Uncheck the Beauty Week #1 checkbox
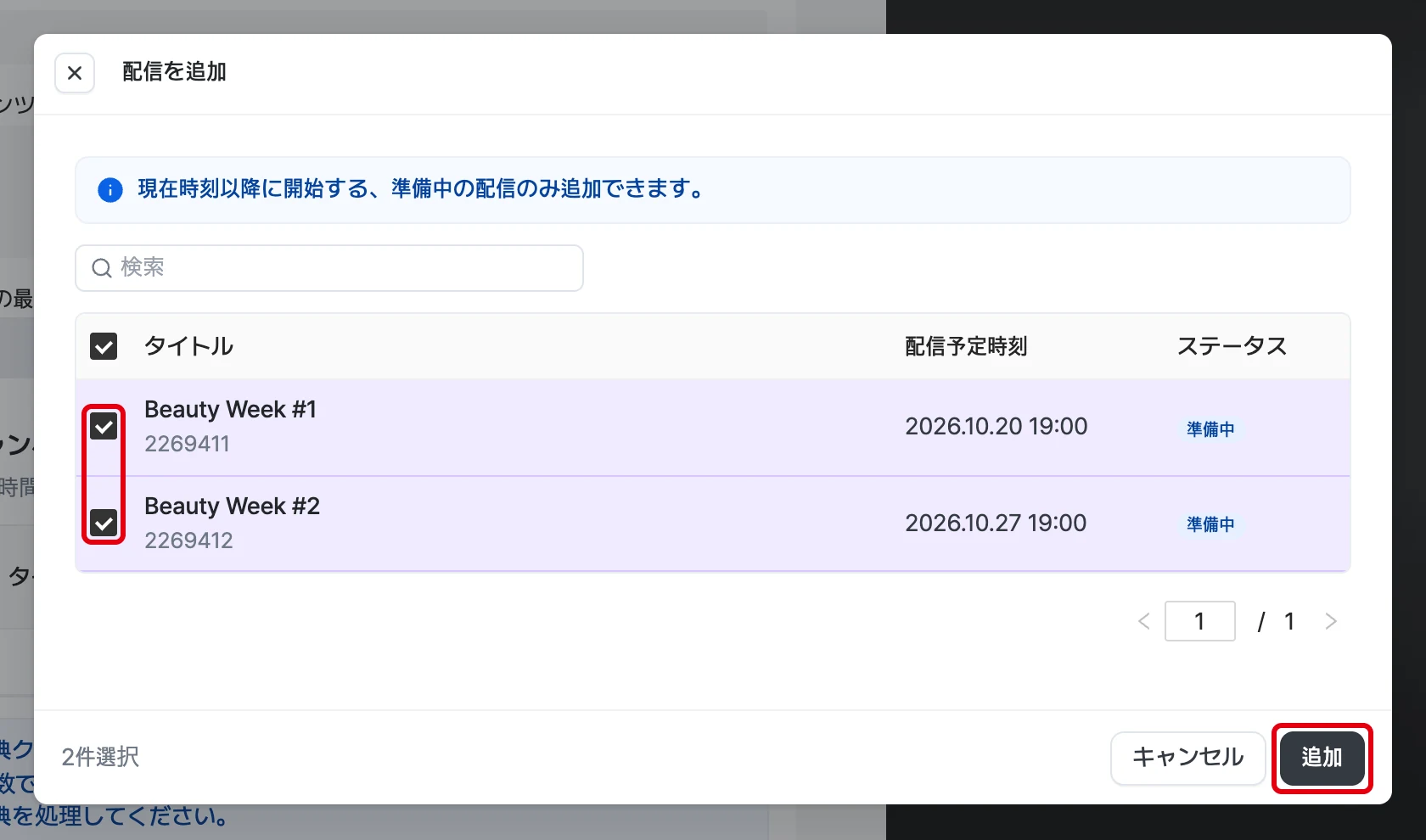This screenshot has width=1426, height=840. (104, 426)
